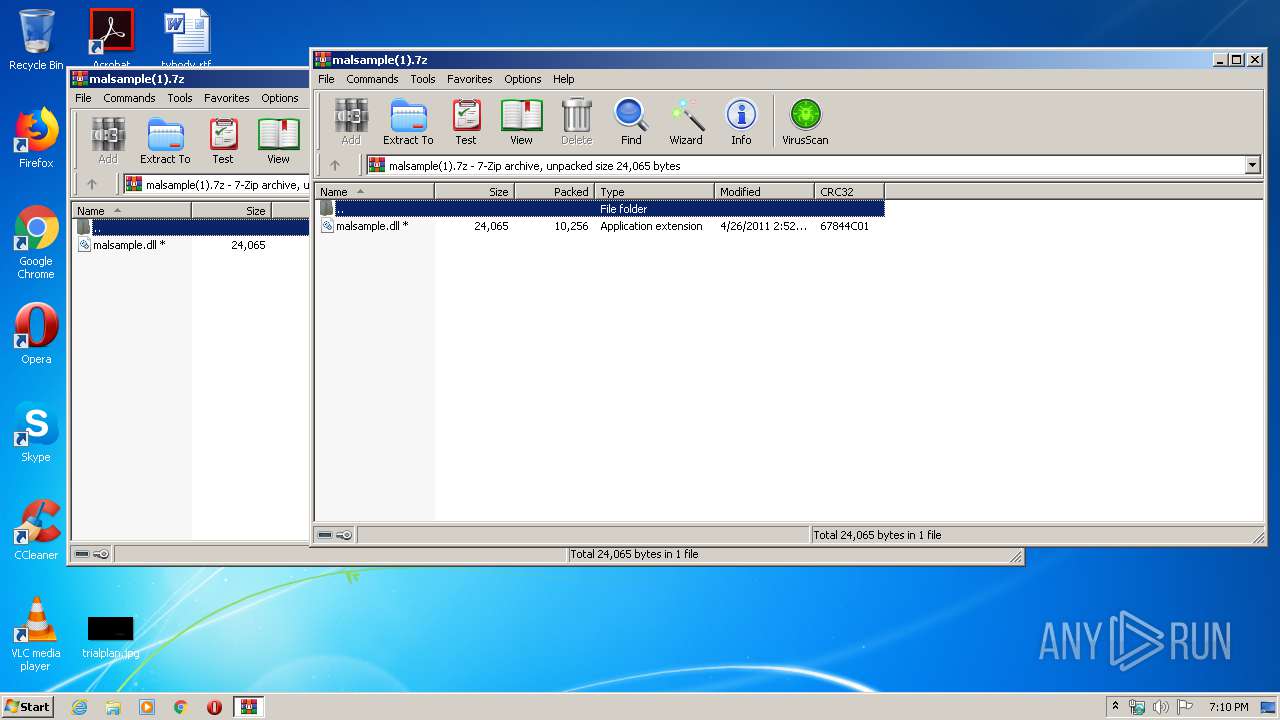Sort by Type column header
The width and height of the screenshot is (1280, 720).
(655, 192)
